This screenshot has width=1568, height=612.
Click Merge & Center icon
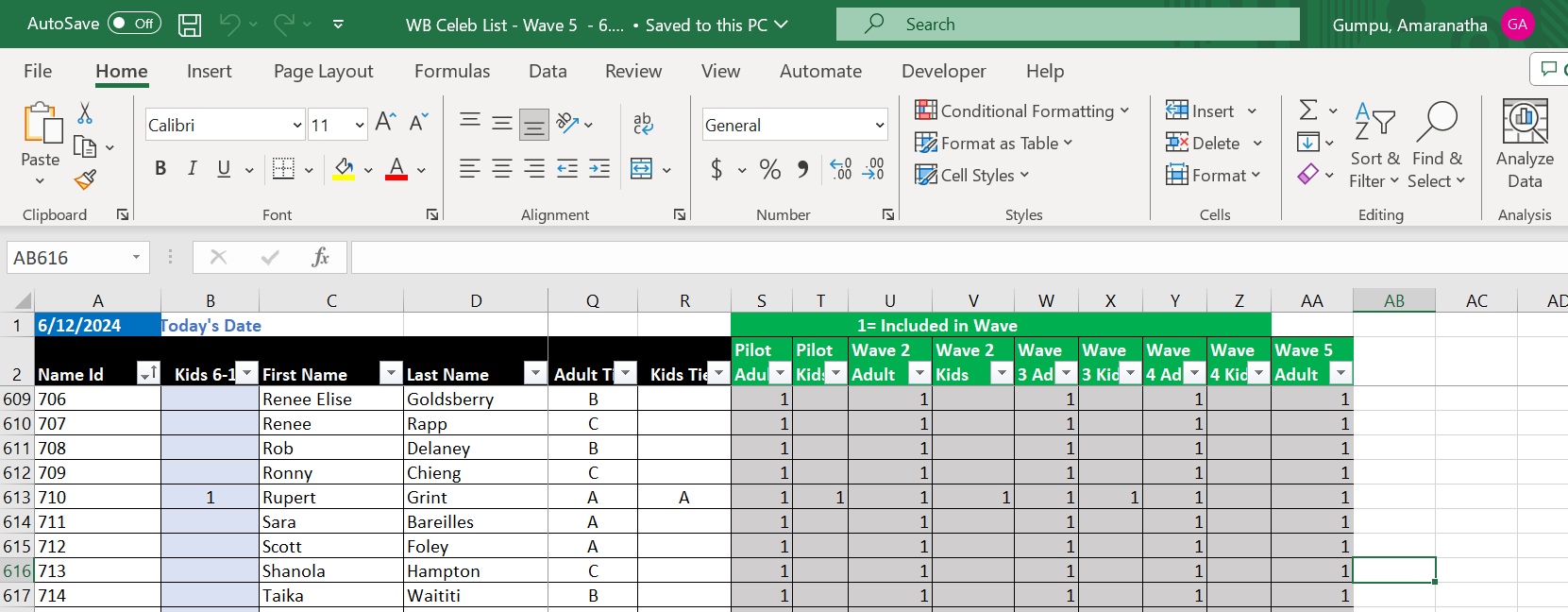click(641, 169)
